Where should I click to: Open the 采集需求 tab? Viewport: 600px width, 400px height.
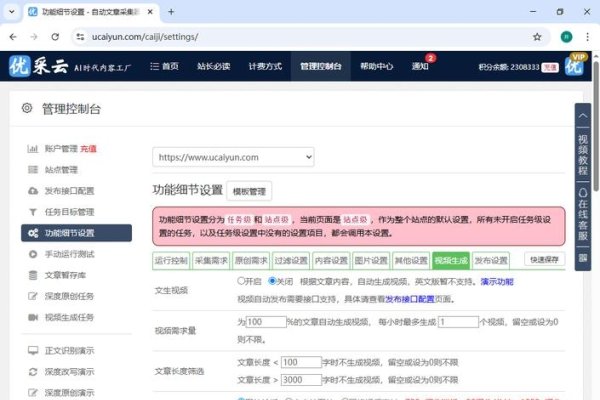point(211,261)
